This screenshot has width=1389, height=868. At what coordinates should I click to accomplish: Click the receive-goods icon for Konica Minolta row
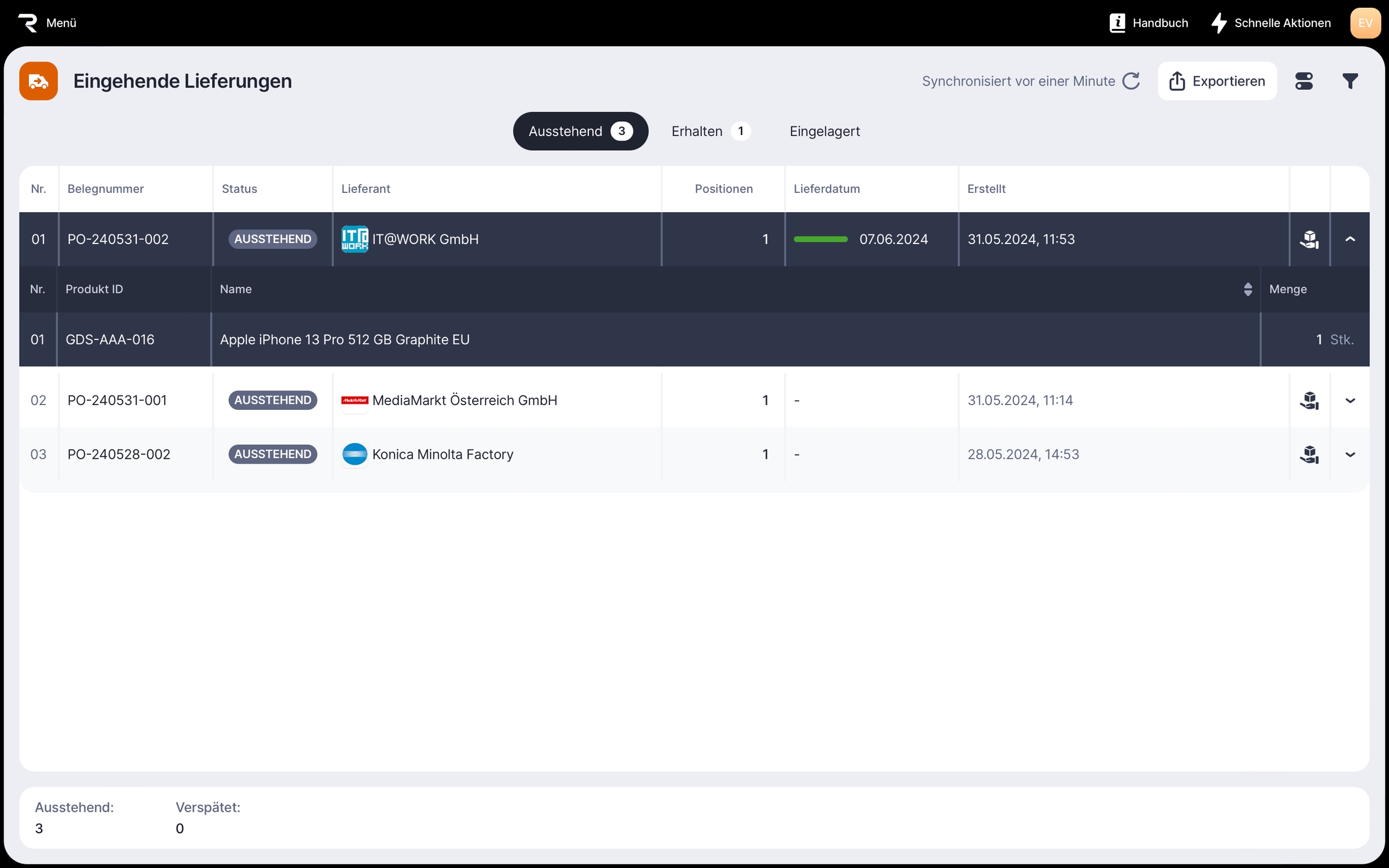[1309, 454]
